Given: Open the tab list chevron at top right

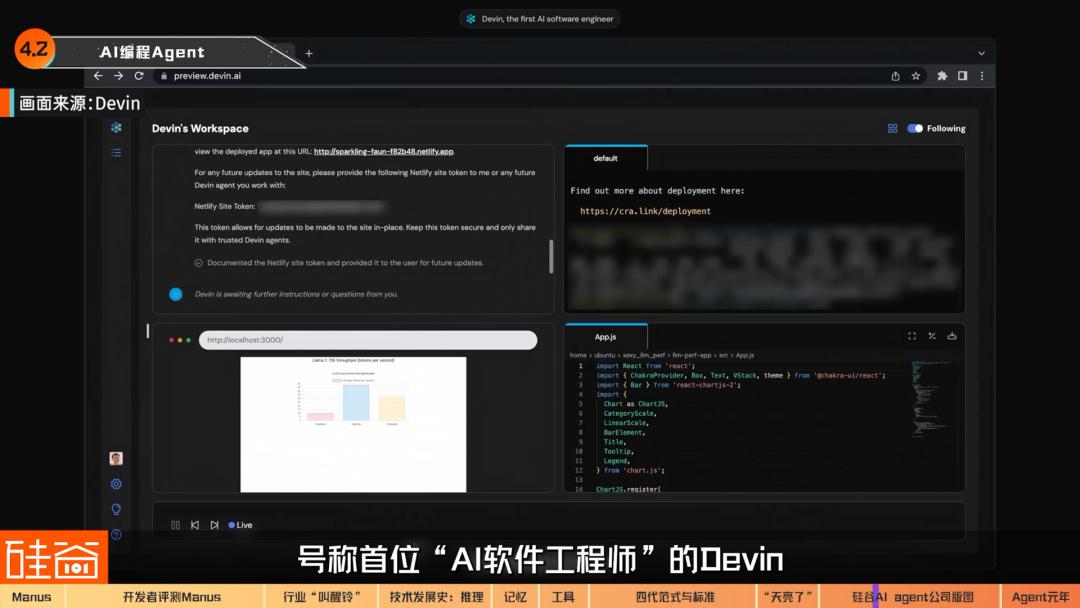Looking at the screenshot, I should point(981,52).
